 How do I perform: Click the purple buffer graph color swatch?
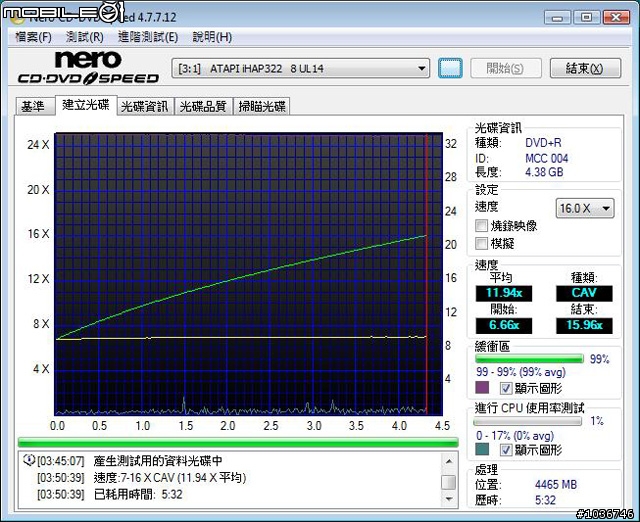click(482, 387)
